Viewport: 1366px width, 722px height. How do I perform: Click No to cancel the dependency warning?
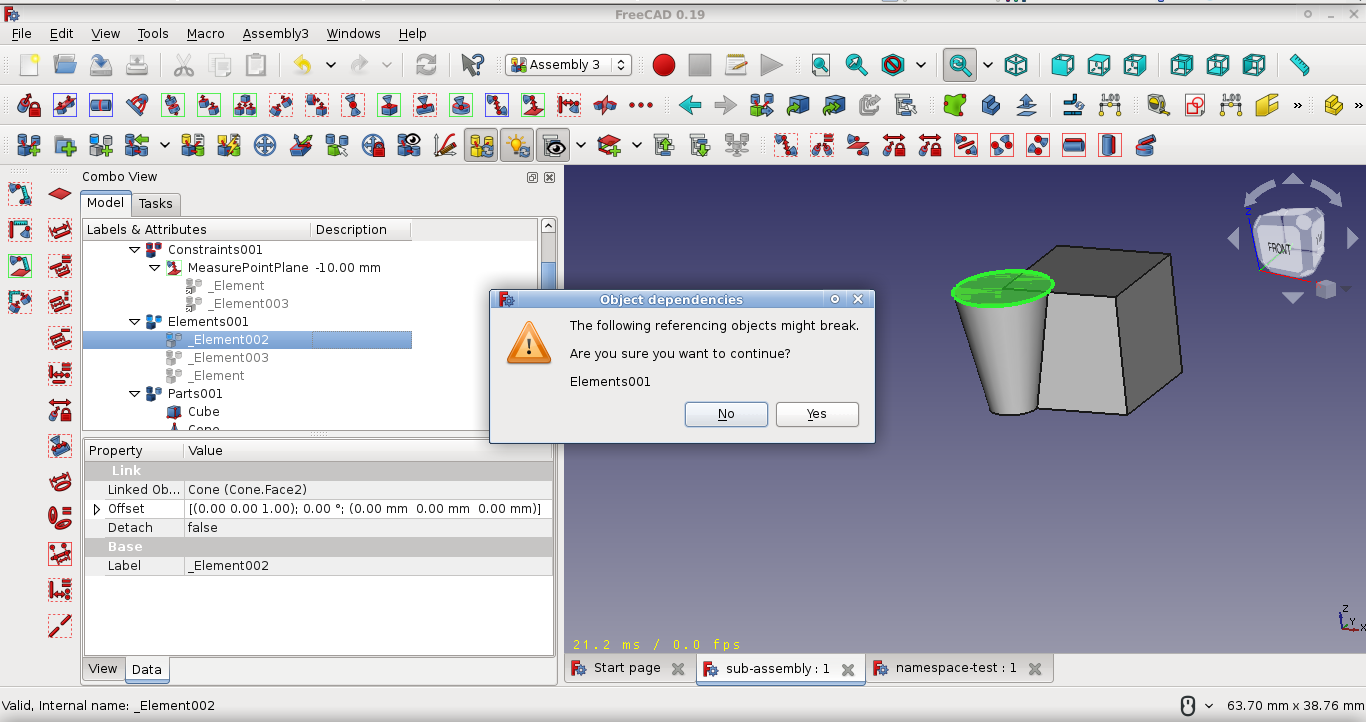pyautogui.click(x=726, y=414)
